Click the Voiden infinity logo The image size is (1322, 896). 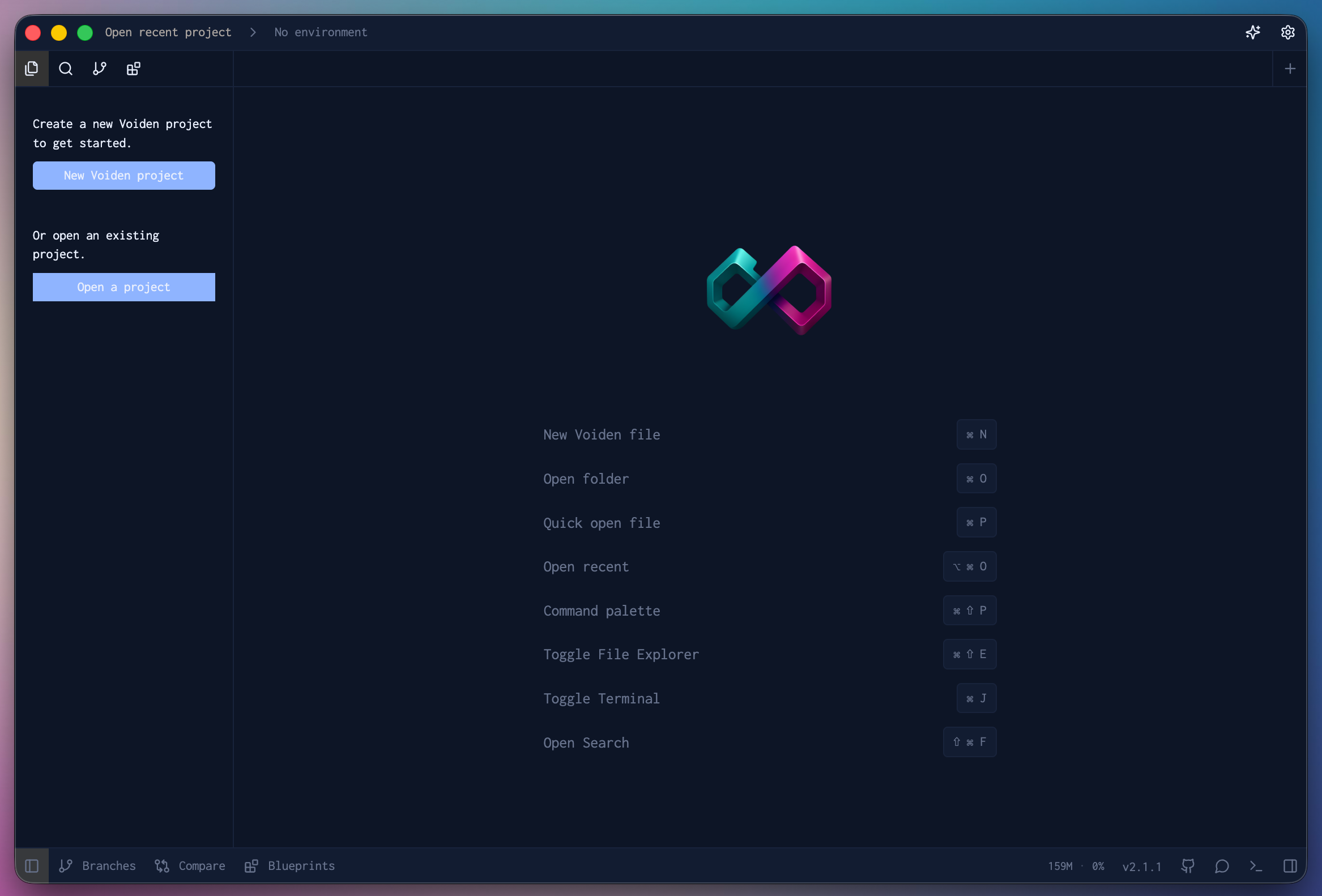click(769, 290)
